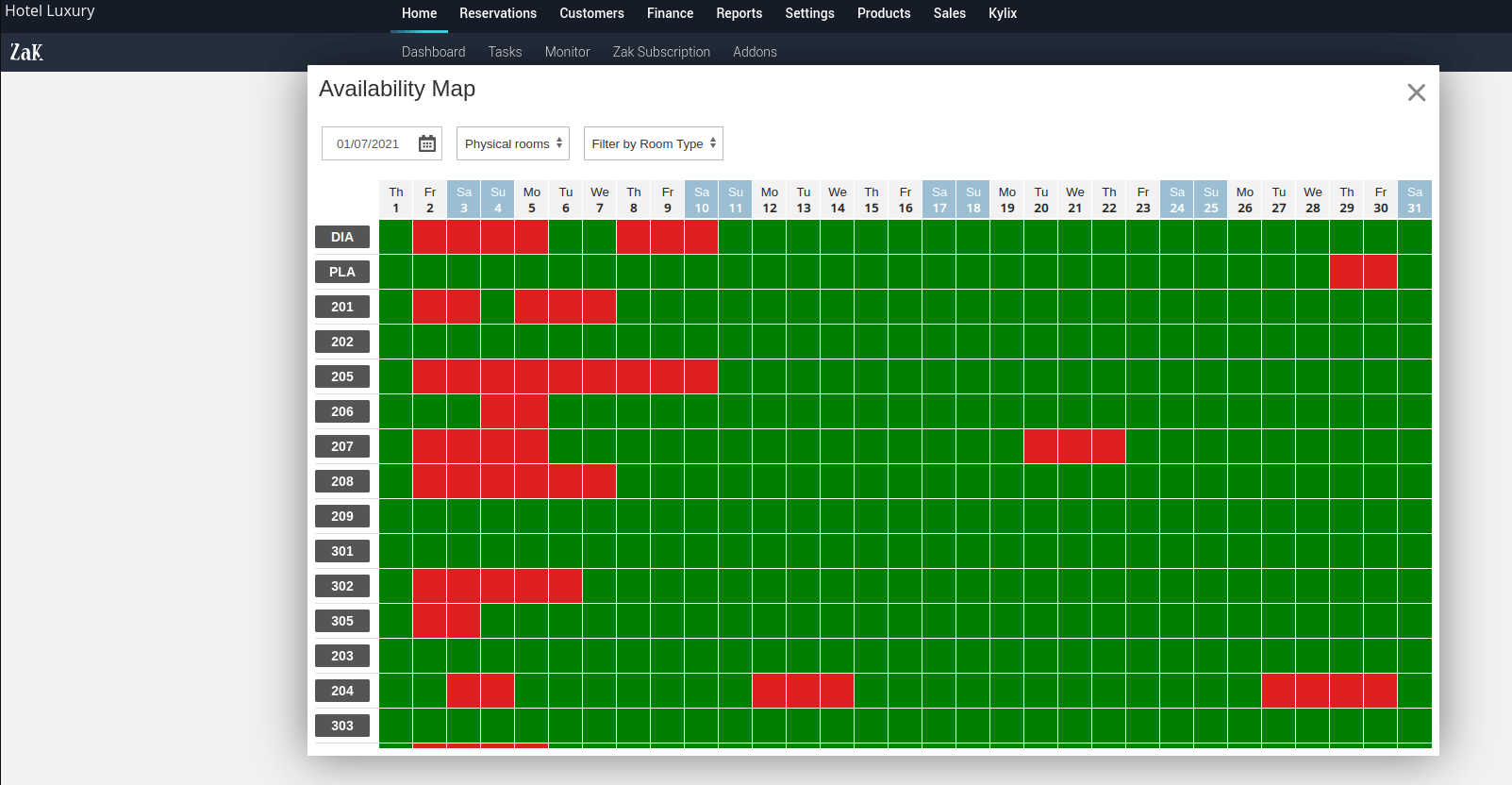Select room 303 label
The height and width of the screenshot is (785, 1512).
342,726
